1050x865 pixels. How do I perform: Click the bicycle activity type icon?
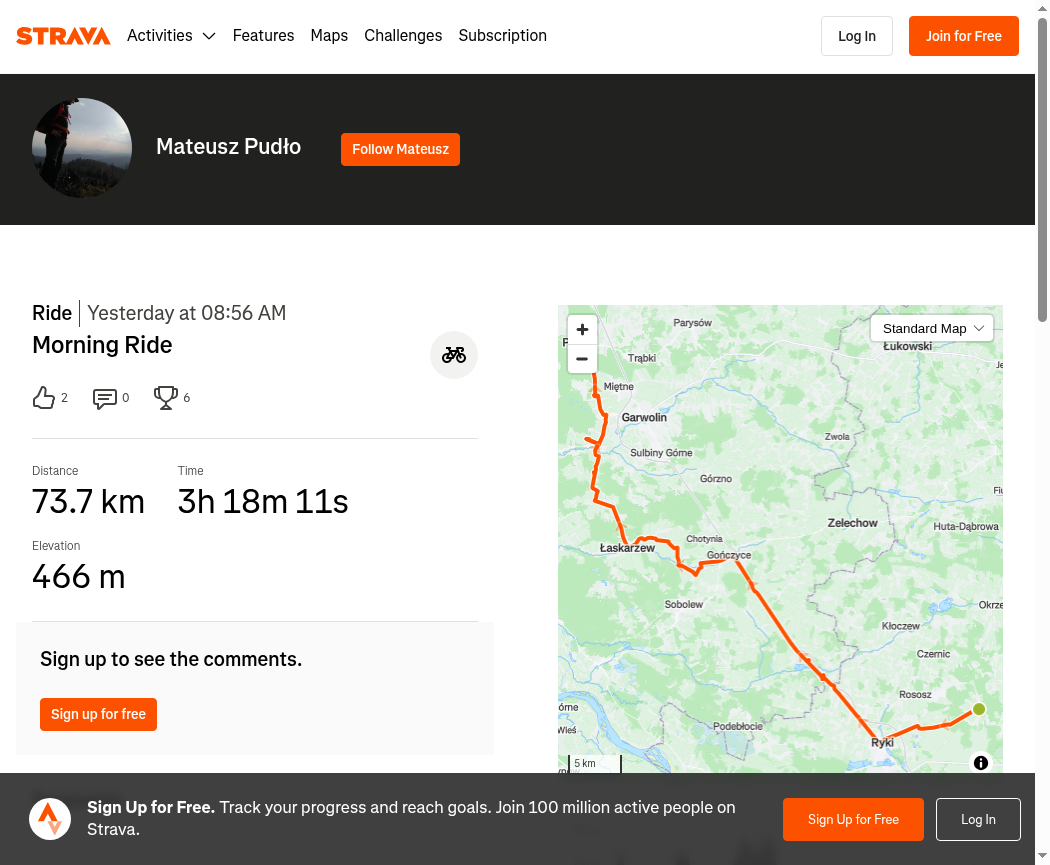[x=454, y=355]
